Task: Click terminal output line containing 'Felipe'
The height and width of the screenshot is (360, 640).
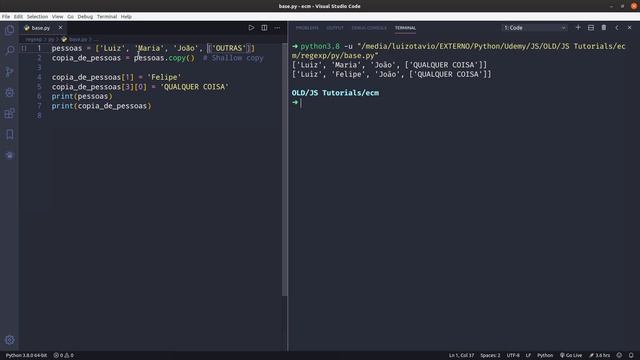Action: [x=391, y=74]
